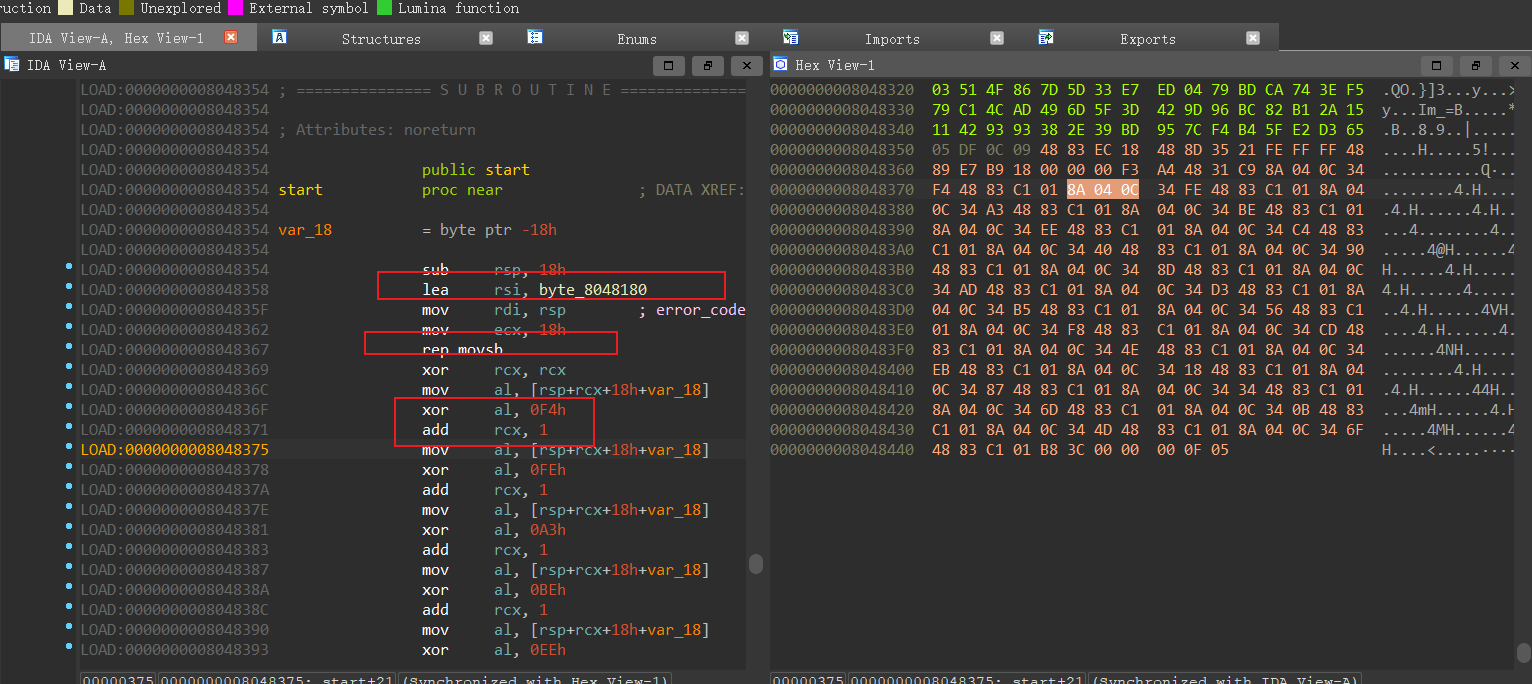Click the magenta External symbol swatch
This screenshot has width=1532, height=684.
pos(236,8)
